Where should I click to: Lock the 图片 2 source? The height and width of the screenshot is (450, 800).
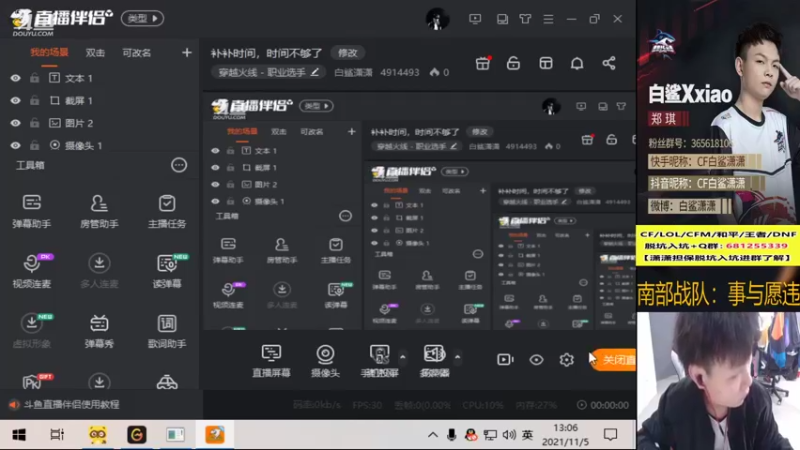(34, 123)
